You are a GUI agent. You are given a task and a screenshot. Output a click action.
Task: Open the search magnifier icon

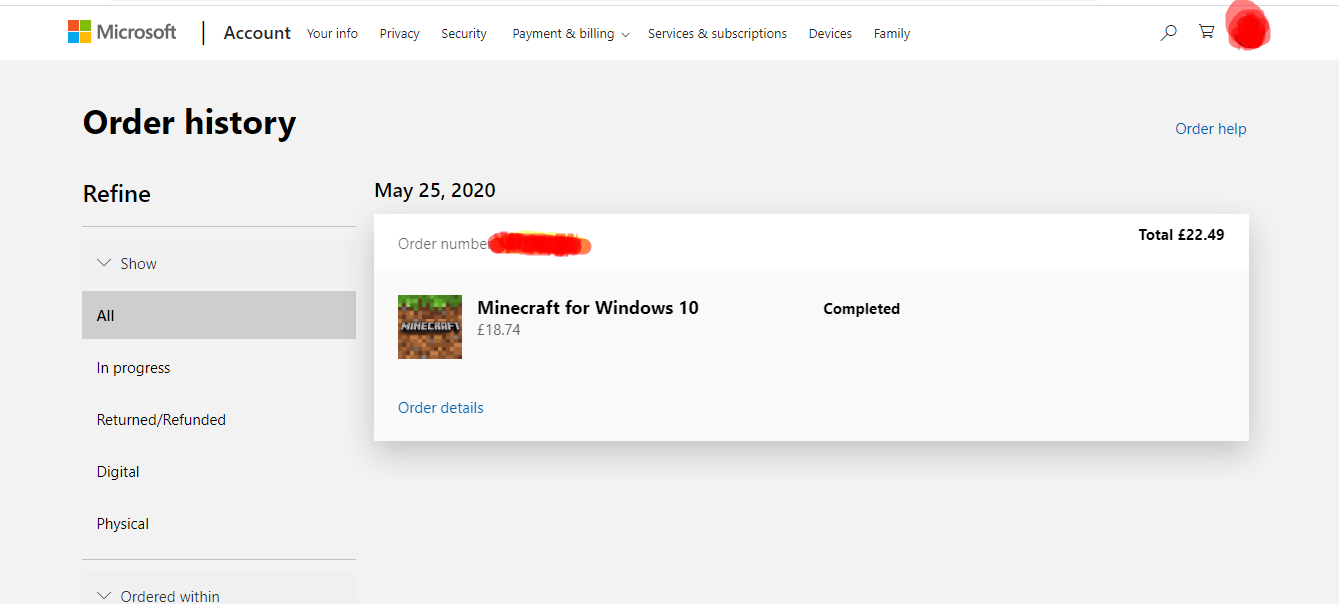click(x=1168, y=33)
